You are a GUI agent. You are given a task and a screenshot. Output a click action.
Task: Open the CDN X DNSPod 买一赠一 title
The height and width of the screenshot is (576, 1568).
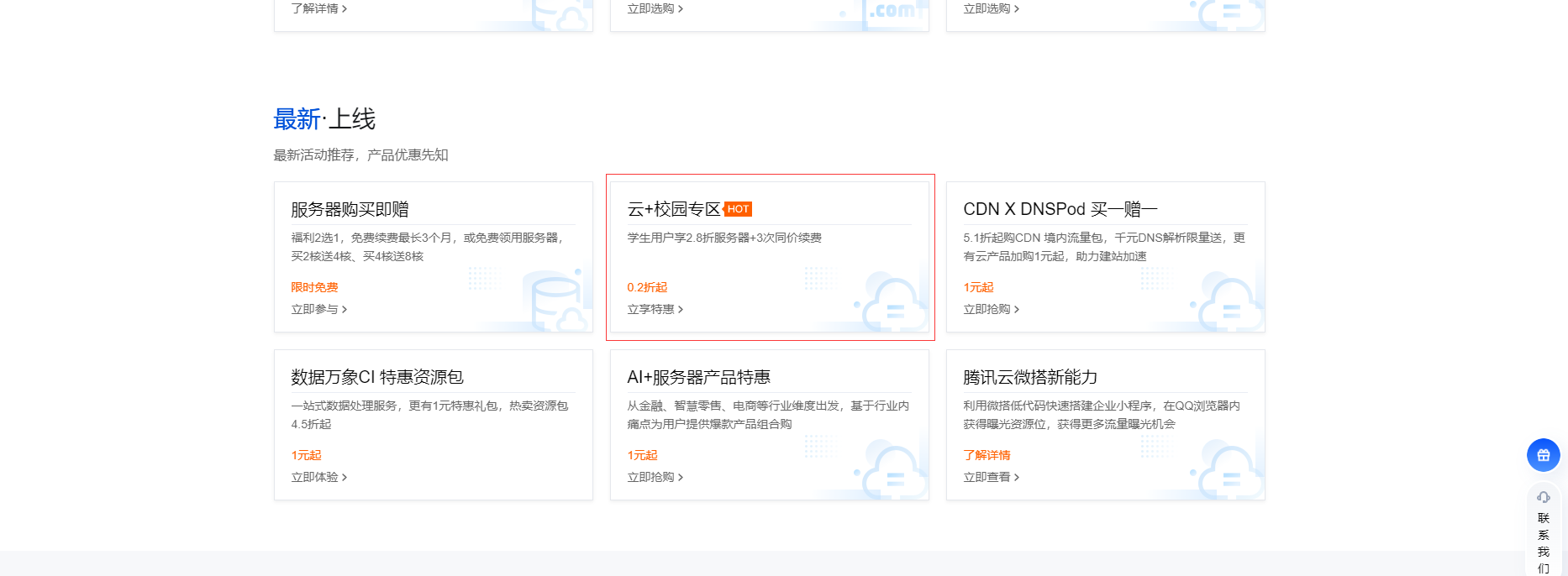1060,209
